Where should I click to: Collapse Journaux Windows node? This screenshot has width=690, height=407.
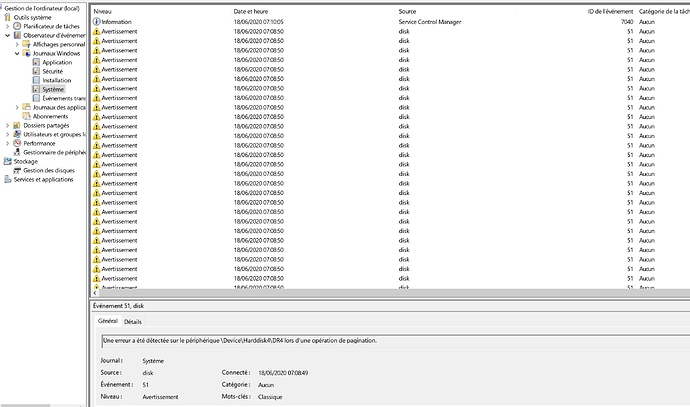[x=17, y=53]
